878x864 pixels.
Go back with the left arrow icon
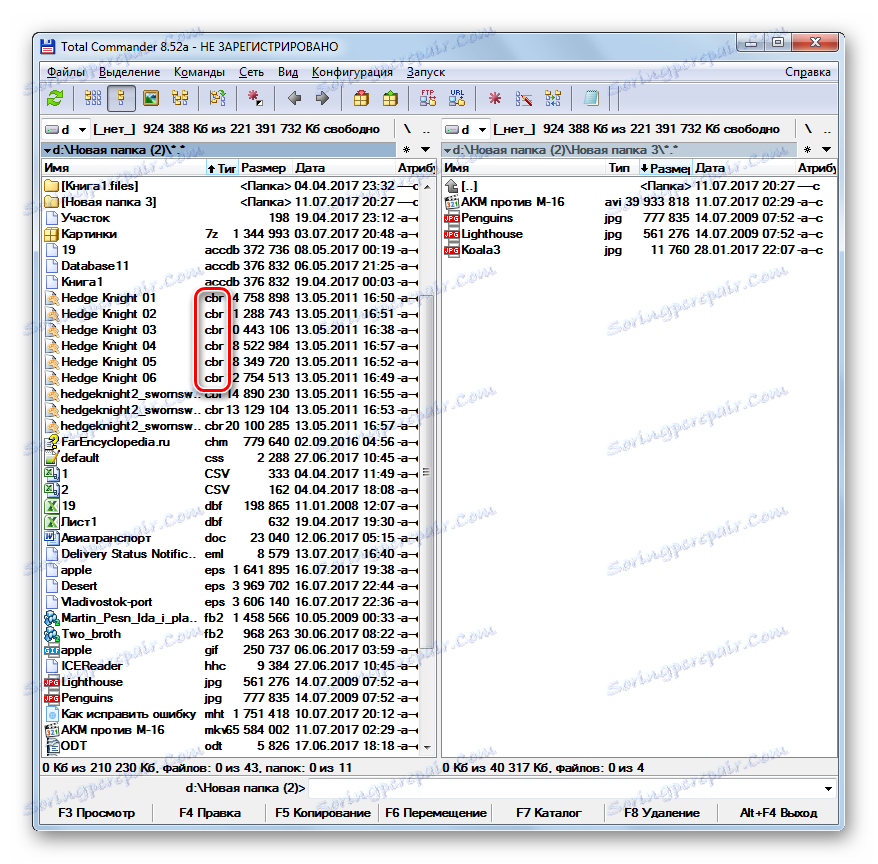(293, 99)
